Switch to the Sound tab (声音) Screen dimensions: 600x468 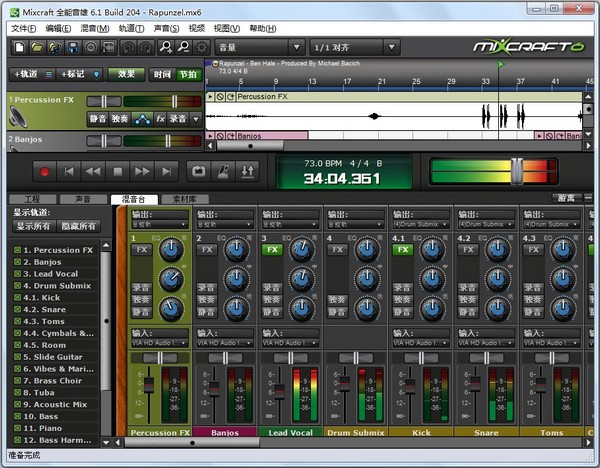click(83, 199)
